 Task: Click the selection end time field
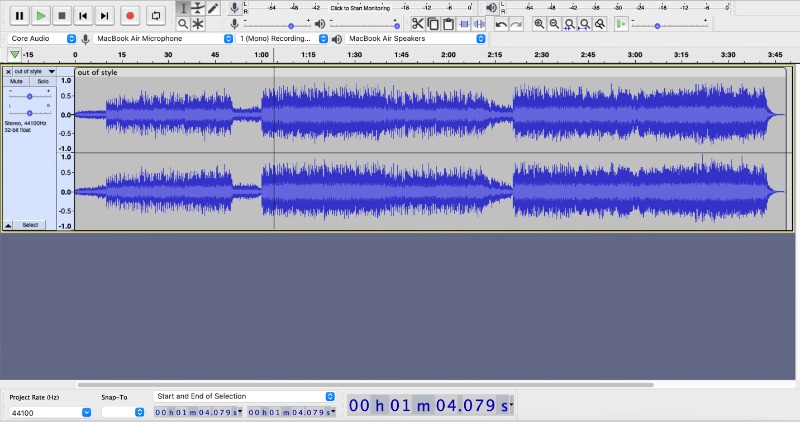click(x=292, y=412)
